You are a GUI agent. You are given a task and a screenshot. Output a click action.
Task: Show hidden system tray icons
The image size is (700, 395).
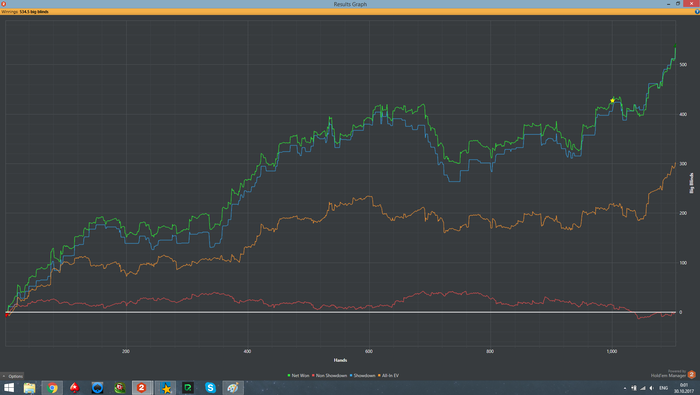point(625,388)
